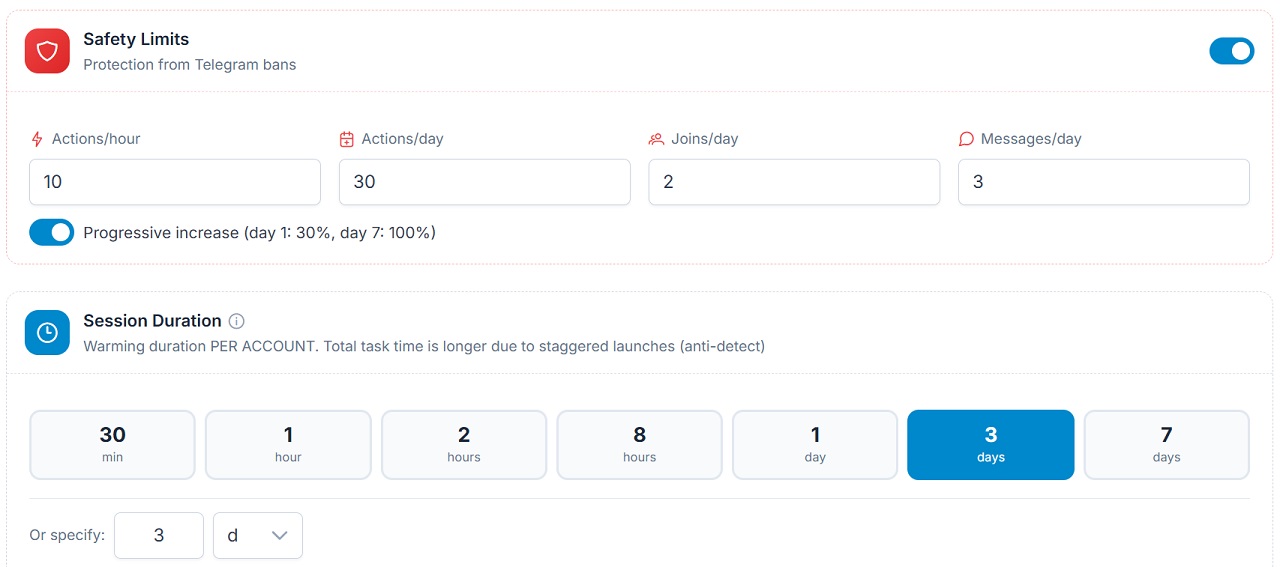The height and width of the screenshot is (567, 1280).
Task: Click the Or specify number field
Action: 159,535
